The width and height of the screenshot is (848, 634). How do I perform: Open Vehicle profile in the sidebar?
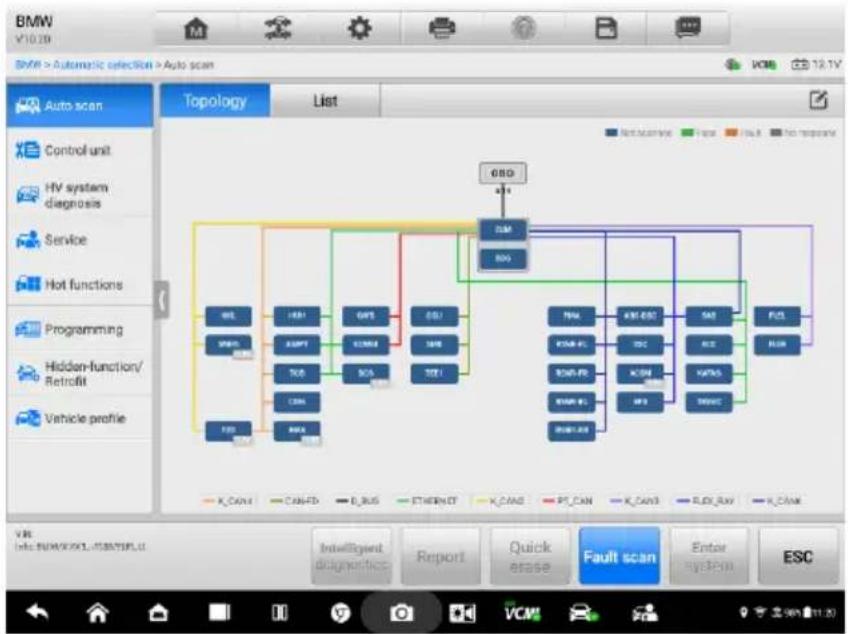(x=80, y=418)
